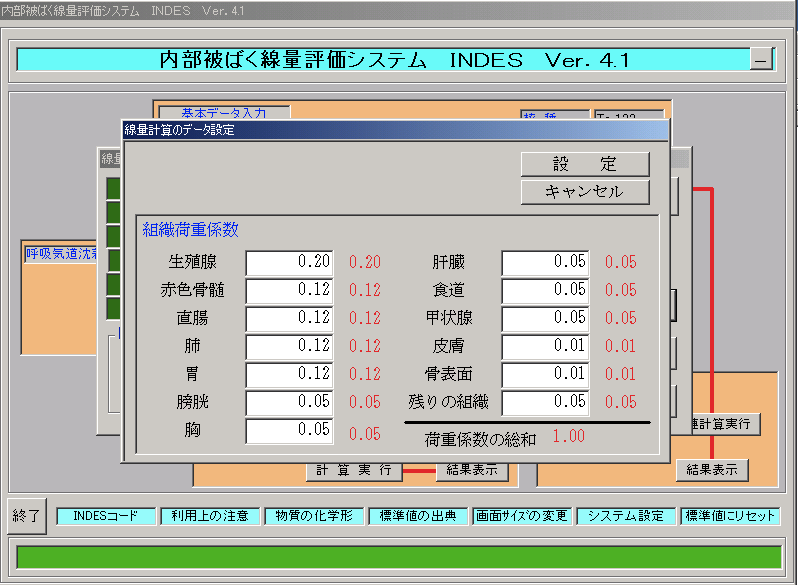Screen dimensions: 798x585
Task: Open the INDESコード button
Action: click(107, 516)
